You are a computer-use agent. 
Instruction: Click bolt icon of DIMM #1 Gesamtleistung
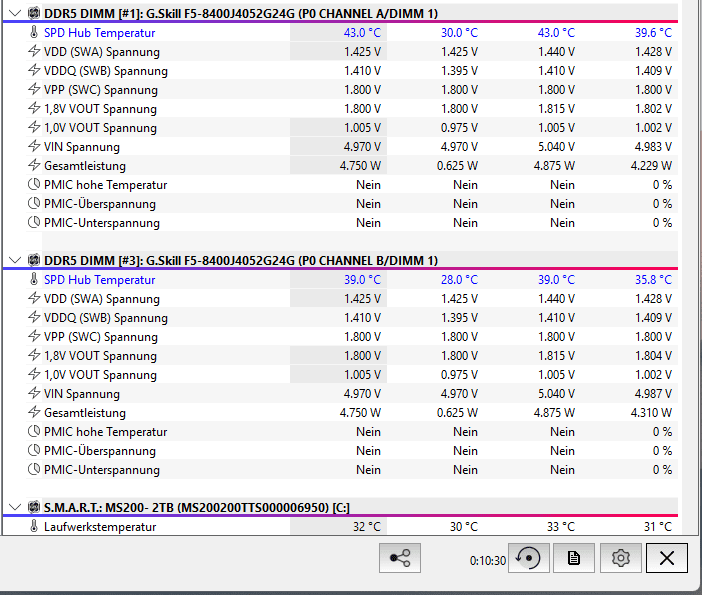point(34,165)
